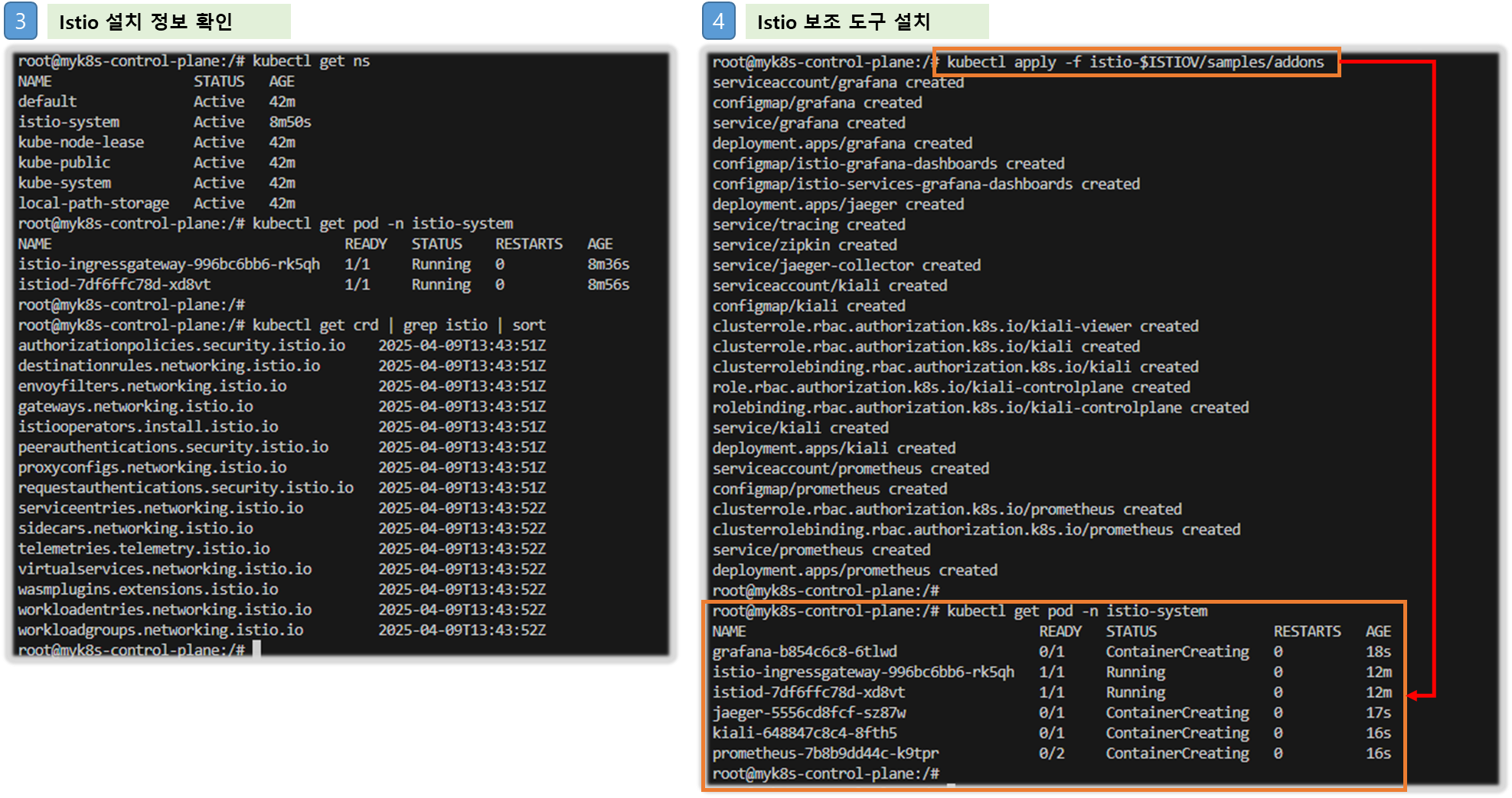The height and width of the screenshot is (798, 1512).
Task: Click 'service/zipkin created' line
Action: coord(805,245)
